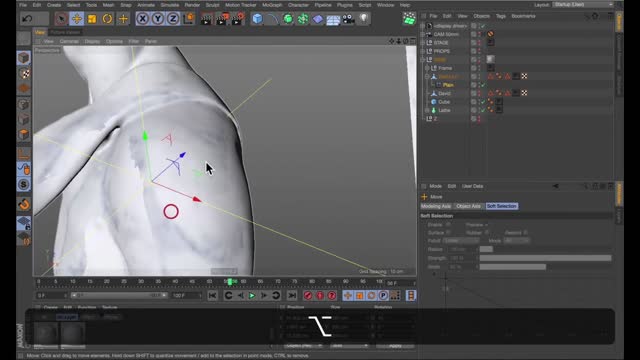This screenshot has height=360, width=640.
Task: Add a Camera object
Action: click(x=348, y=19)
